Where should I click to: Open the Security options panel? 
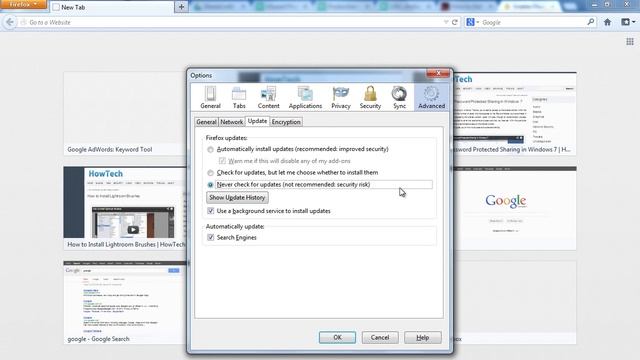tap(370, 97)
